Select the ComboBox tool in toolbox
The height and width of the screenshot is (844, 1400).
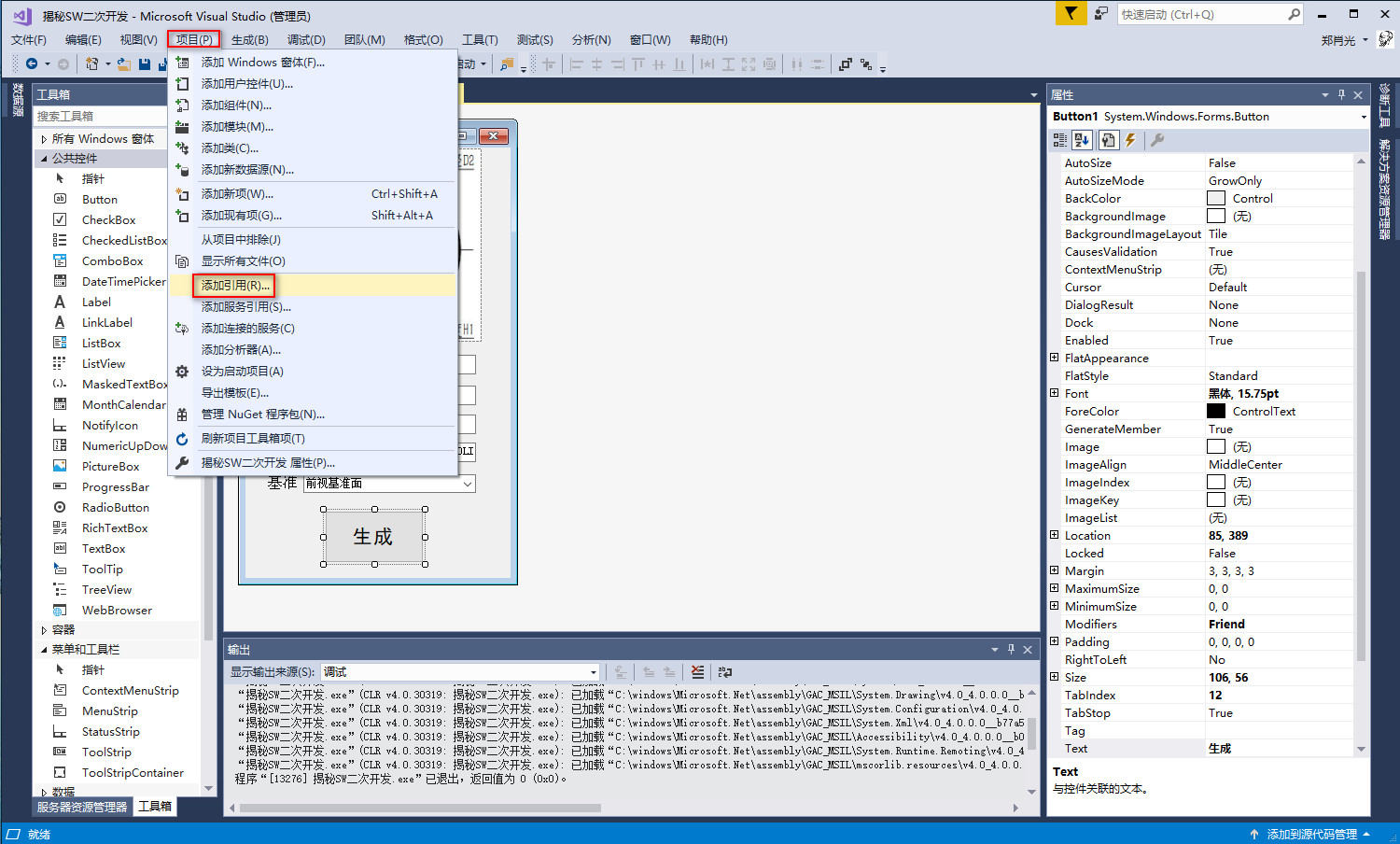(112, 261)
